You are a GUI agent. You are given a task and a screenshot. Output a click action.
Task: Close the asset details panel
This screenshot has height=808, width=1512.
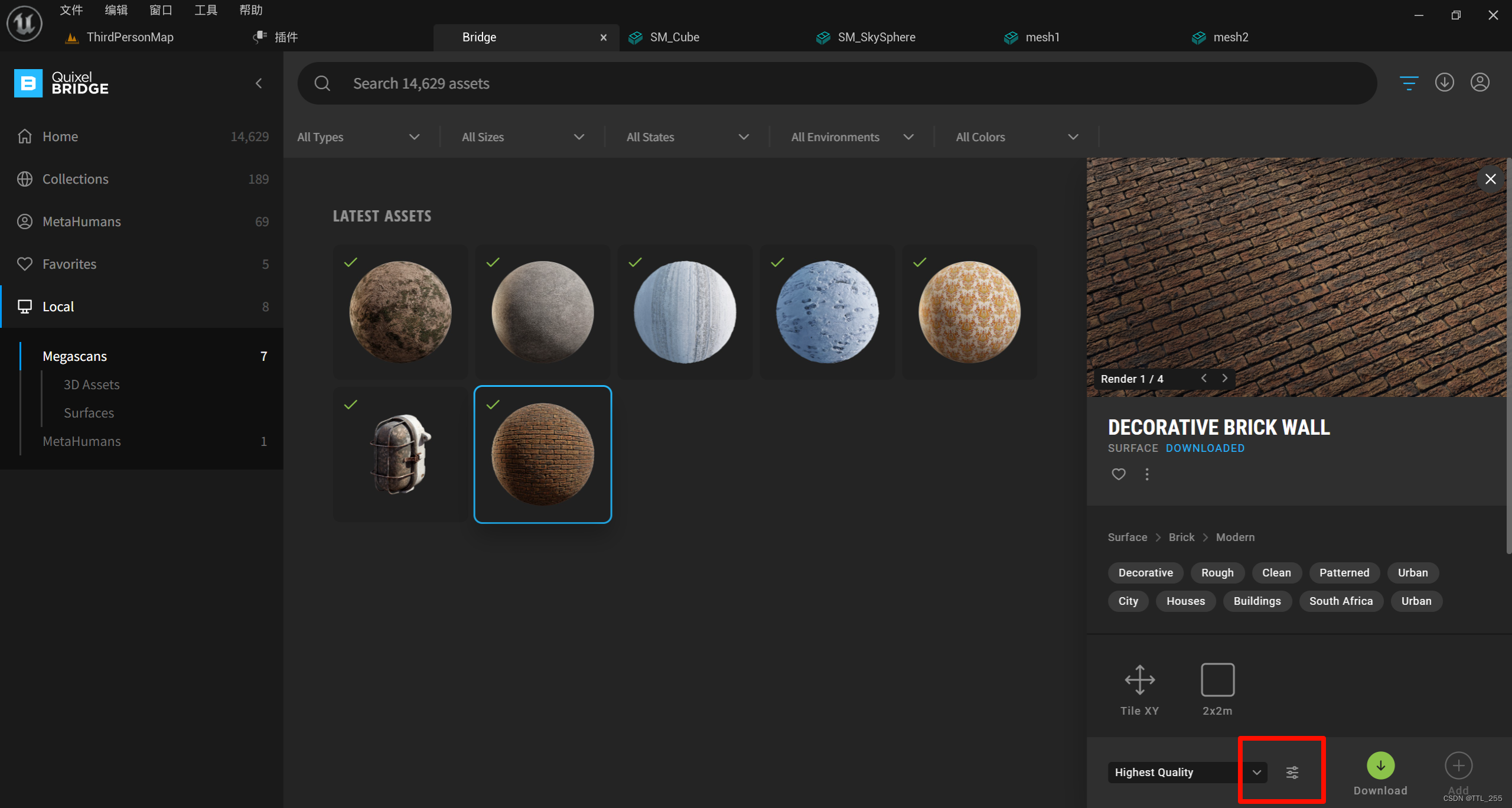[1490, 178]
